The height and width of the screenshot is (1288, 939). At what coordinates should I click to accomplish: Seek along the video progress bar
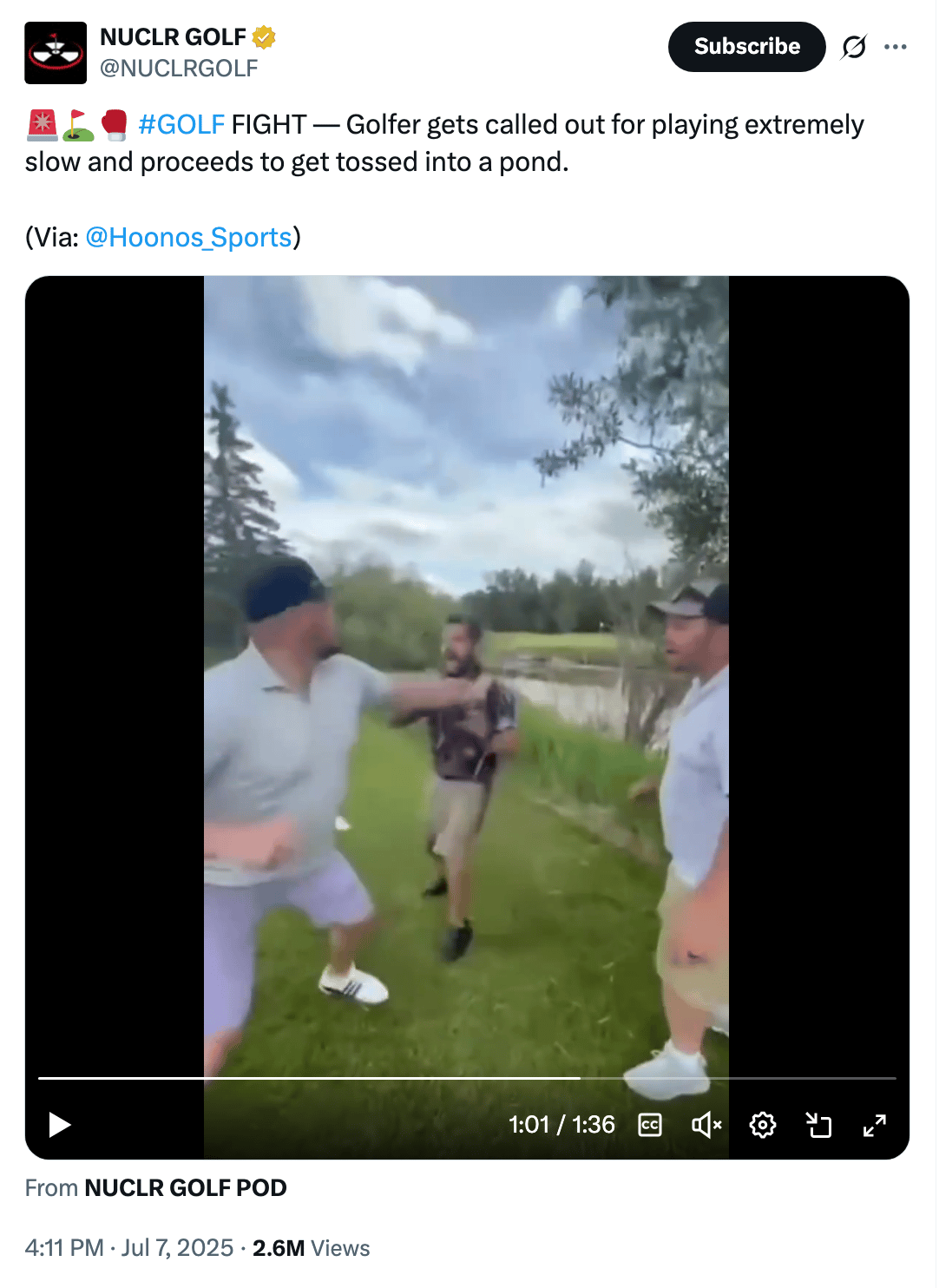coord(467,1078)
